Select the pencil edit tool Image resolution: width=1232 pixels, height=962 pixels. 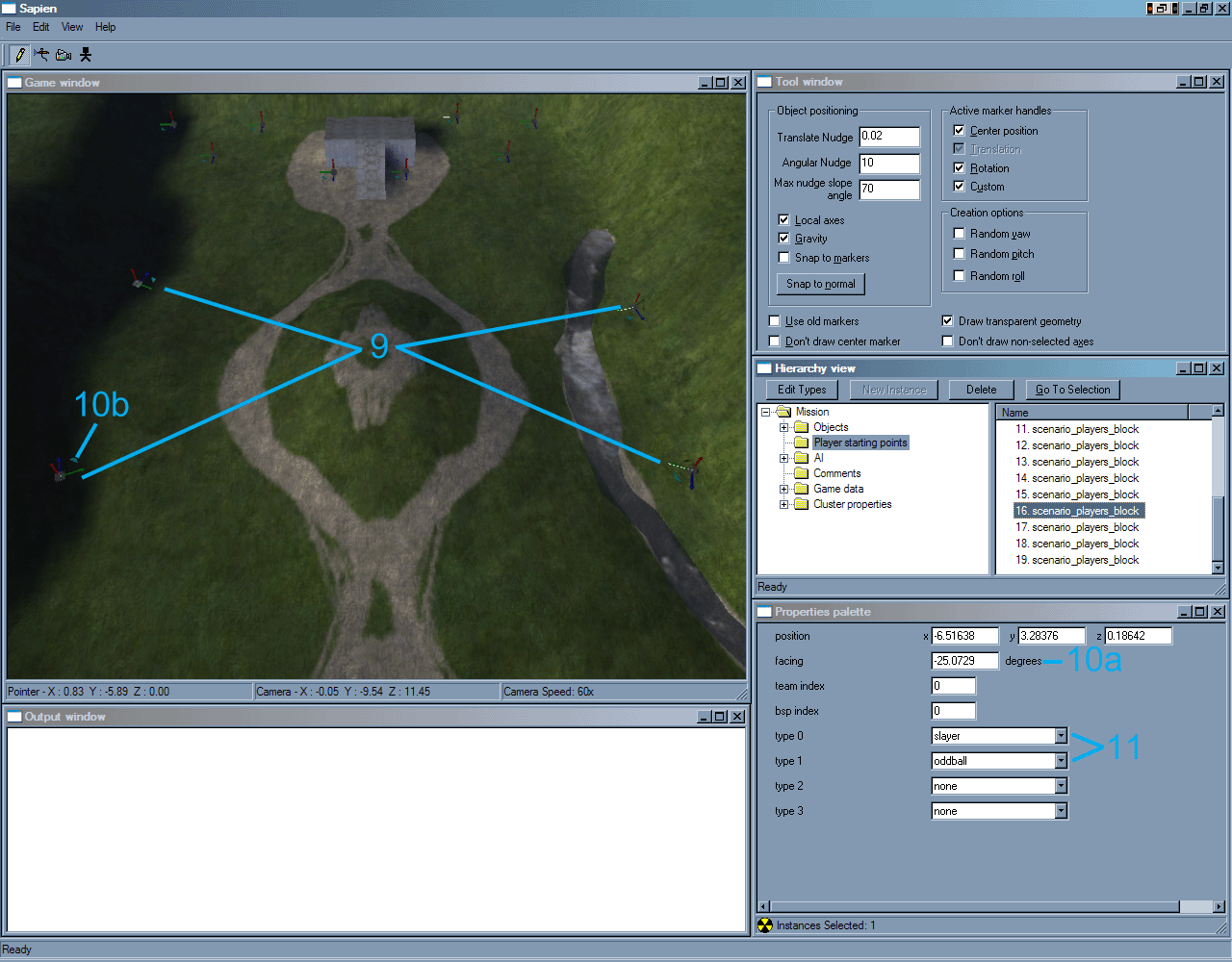(20, 55)
